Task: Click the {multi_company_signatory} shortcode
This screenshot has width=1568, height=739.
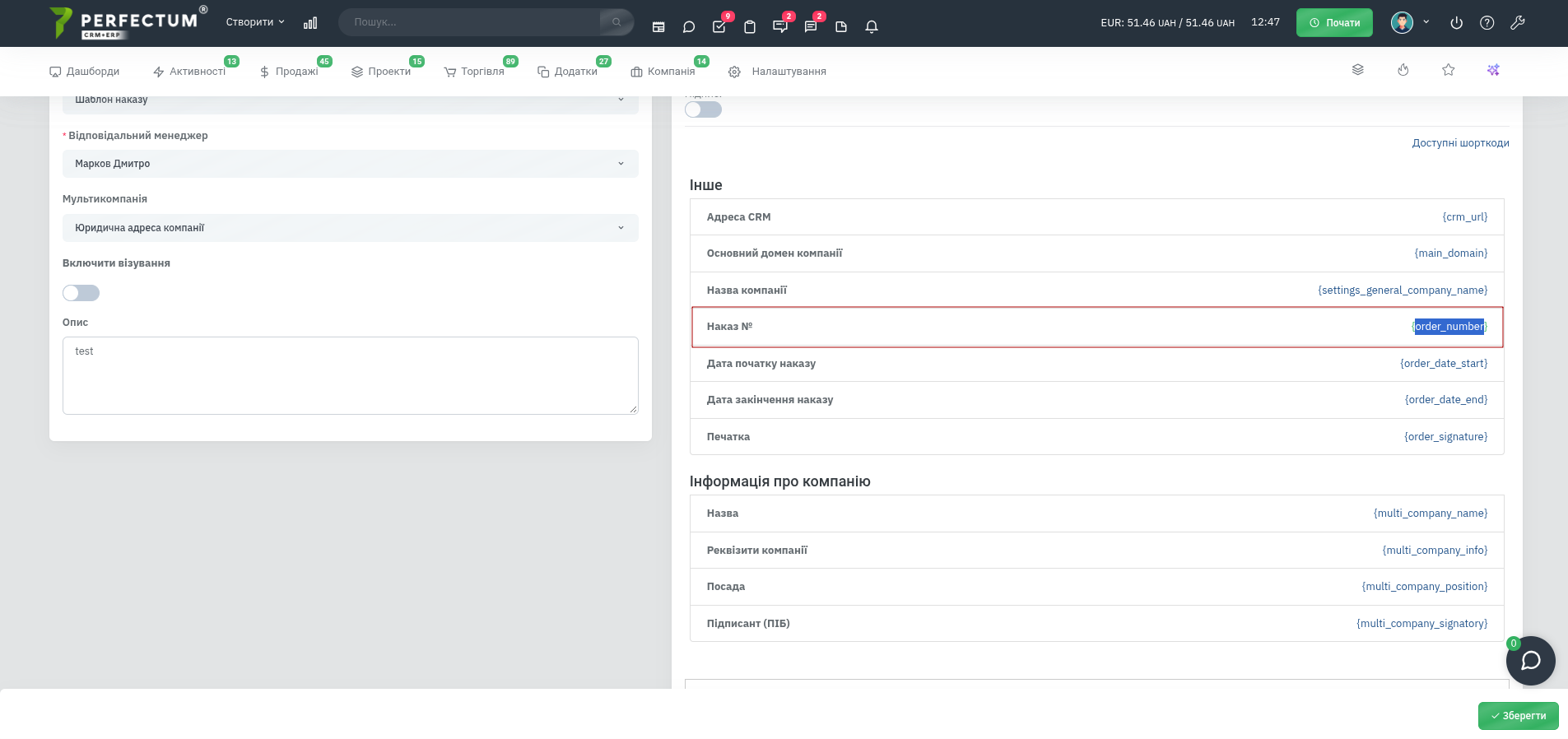Action: point(1422,624)
